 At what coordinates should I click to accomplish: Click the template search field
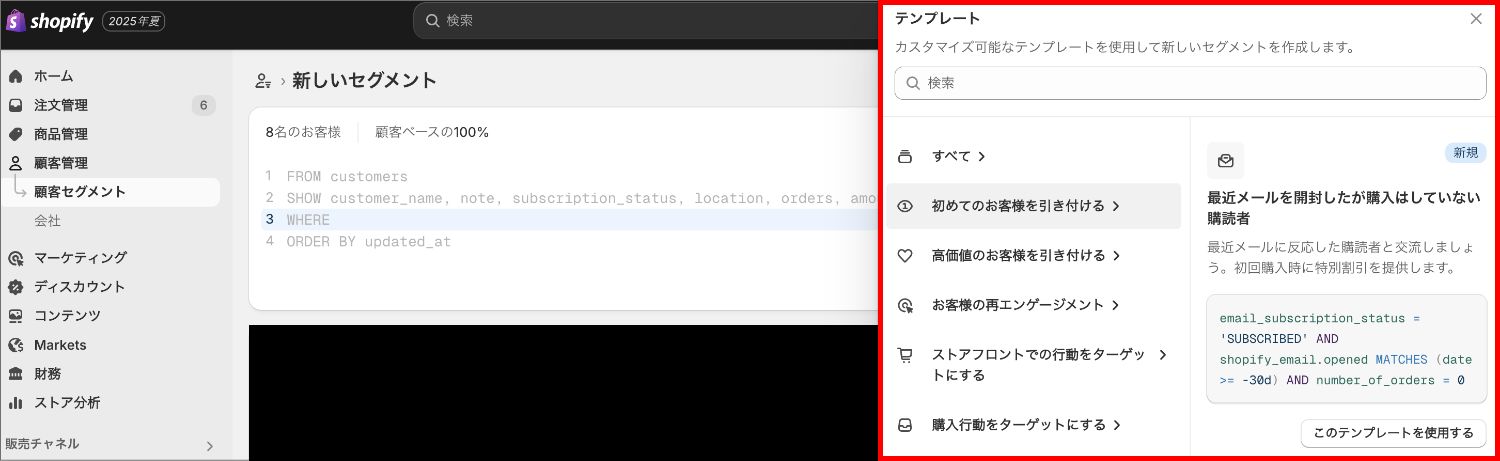pos(1190,83)
